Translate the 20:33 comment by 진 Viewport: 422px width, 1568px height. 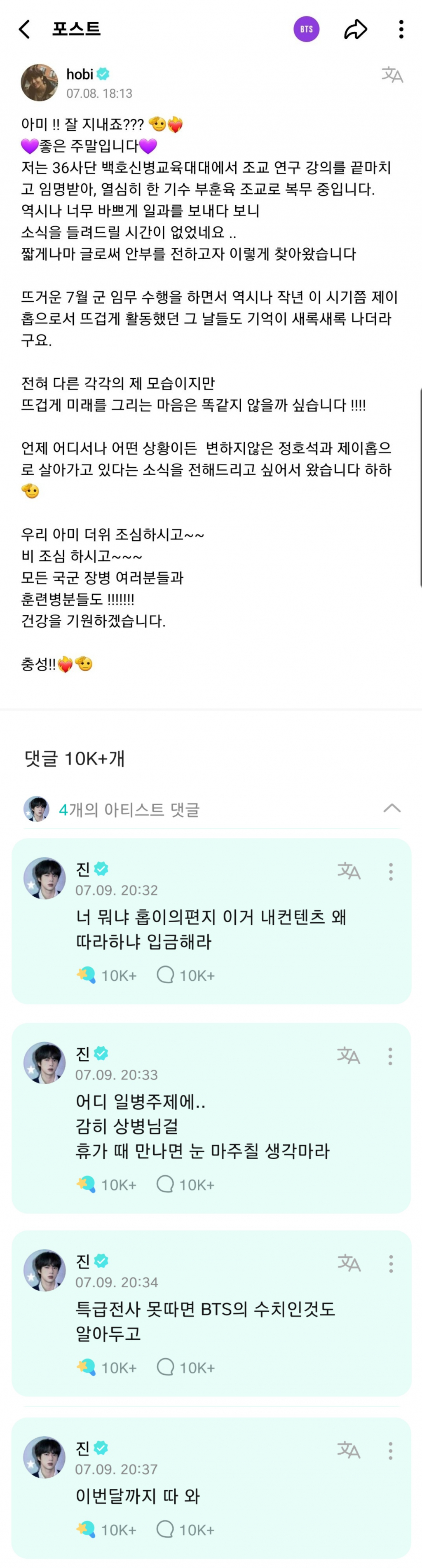pos(349,1055)
